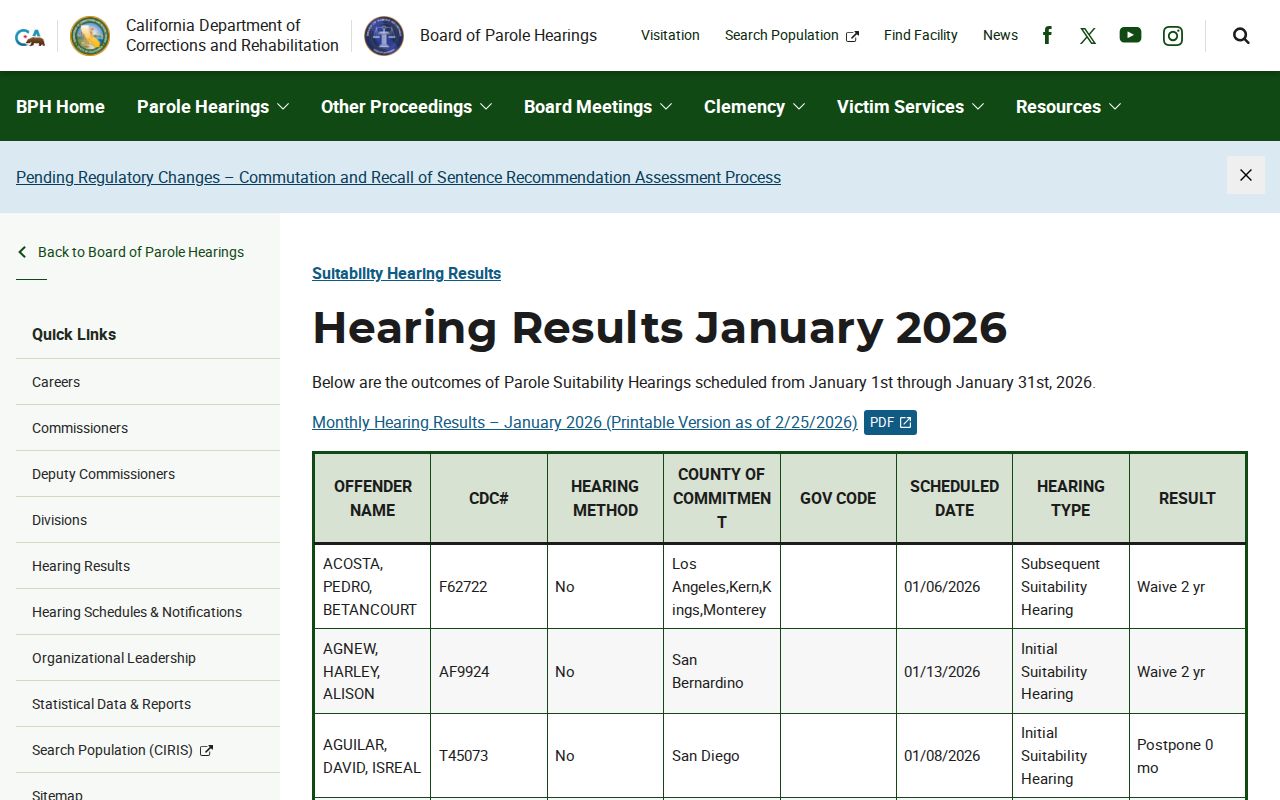The height and width of the screenshot is (800, 1280).
Task: Click the COUNTY OF COMMITMENT column header
Action: [722, 498]
